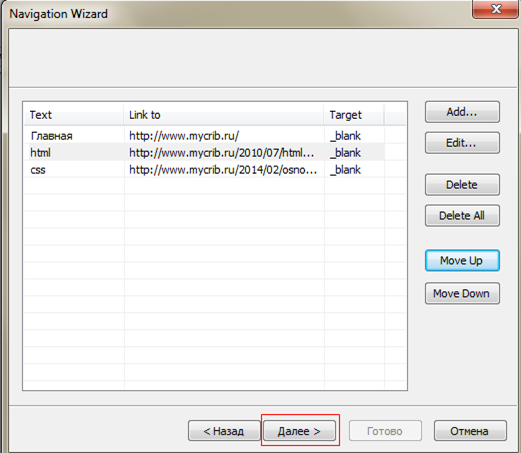Sort by the Link to column header
The image size is (521, 453).
click(224, 115)
